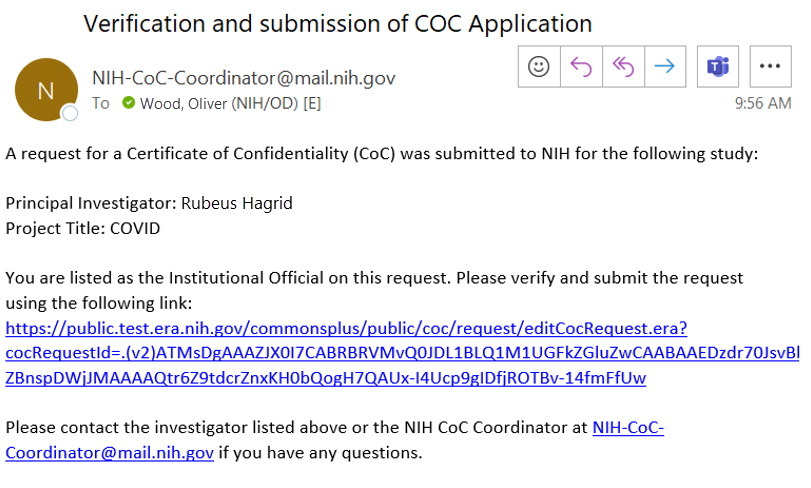Open sender NIH-CoC-Coordinator@mail.nih.gov contact card

coord(243,78)
